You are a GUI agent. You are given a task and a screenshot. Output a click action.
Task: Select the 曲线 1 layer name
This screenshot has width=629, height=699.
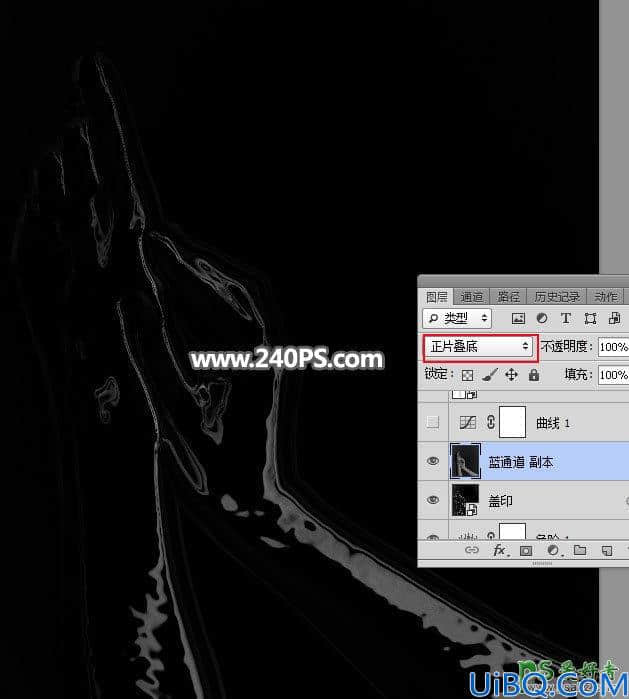coord(552,423)
